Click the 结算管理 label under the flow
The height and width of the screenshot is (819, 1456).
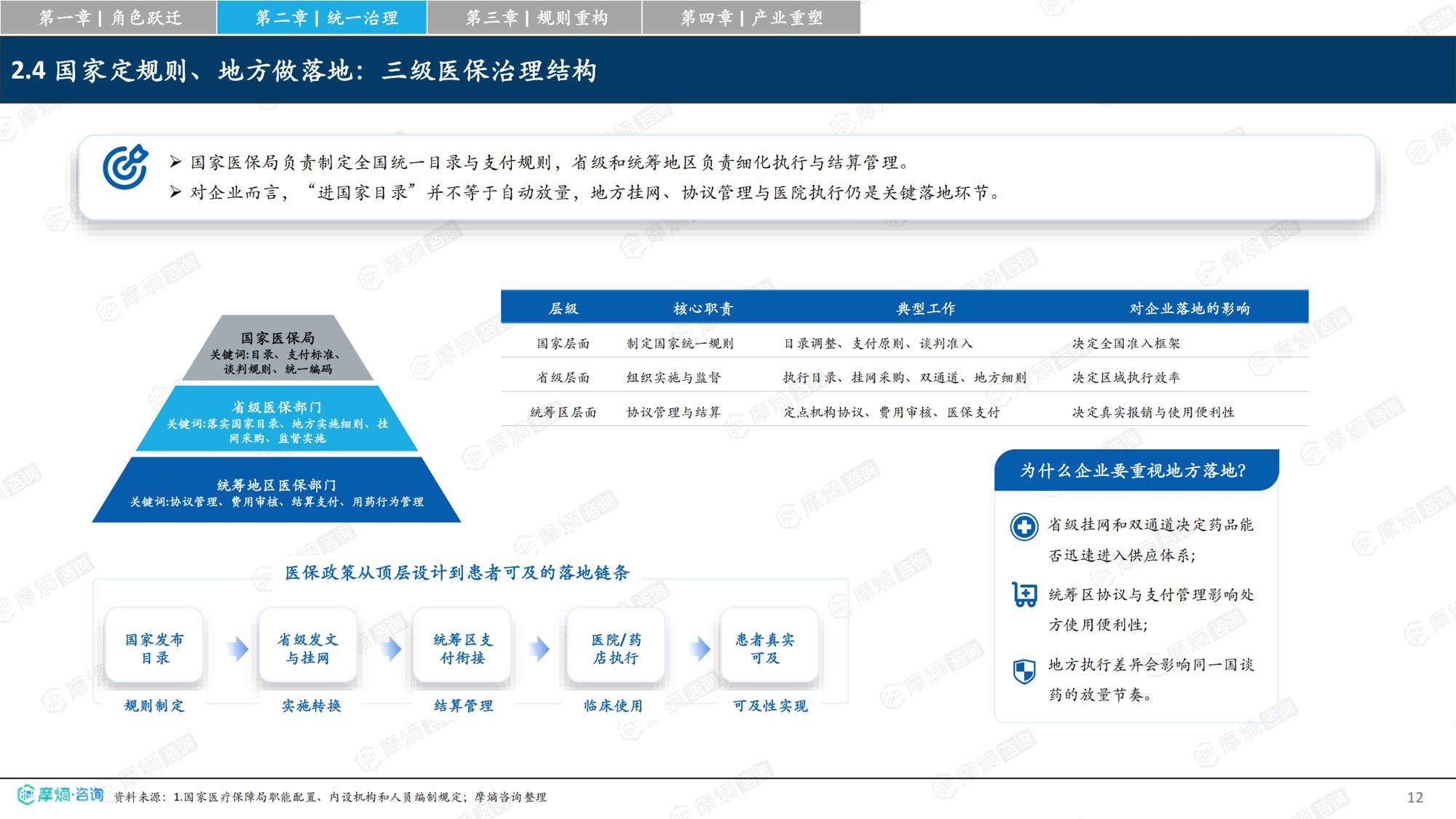point(464,705)
